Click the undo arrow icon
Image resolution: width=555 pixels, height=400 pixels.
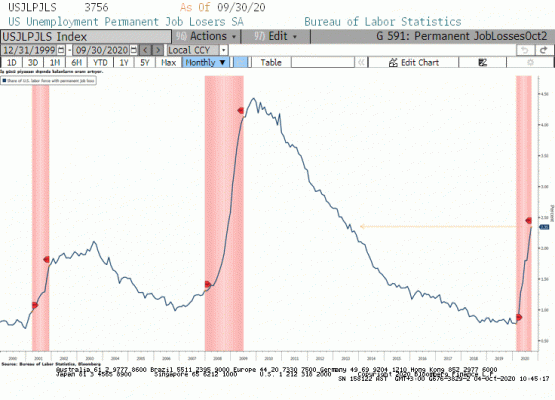(525, 50)
